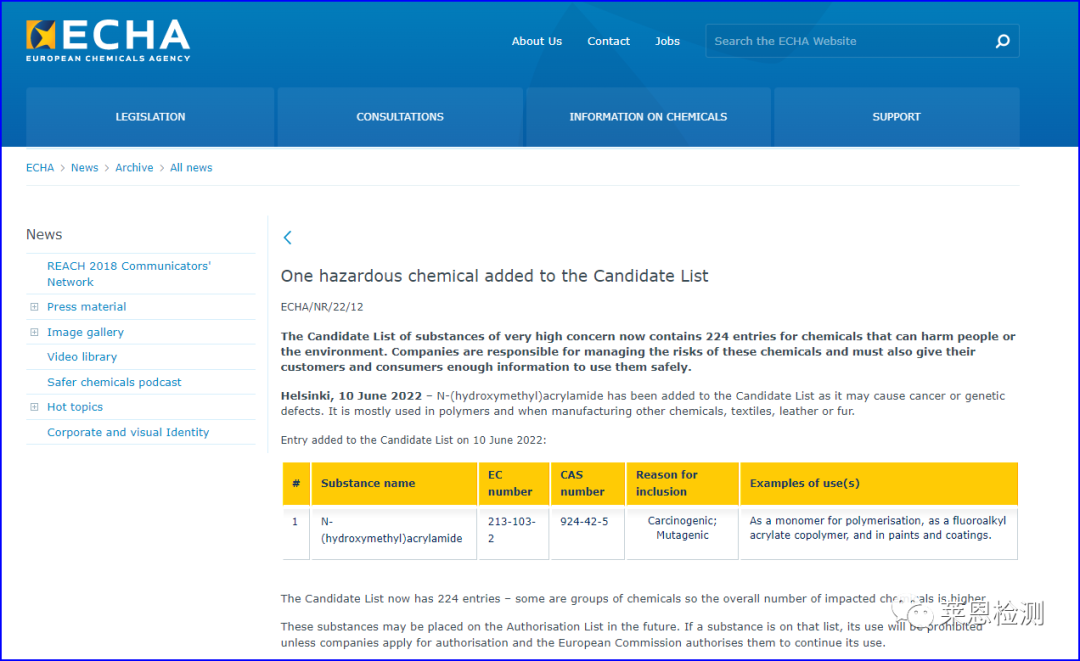Open the Consultations menu
The width and height of the screenshot is (1080, 661).
(400, 117)
